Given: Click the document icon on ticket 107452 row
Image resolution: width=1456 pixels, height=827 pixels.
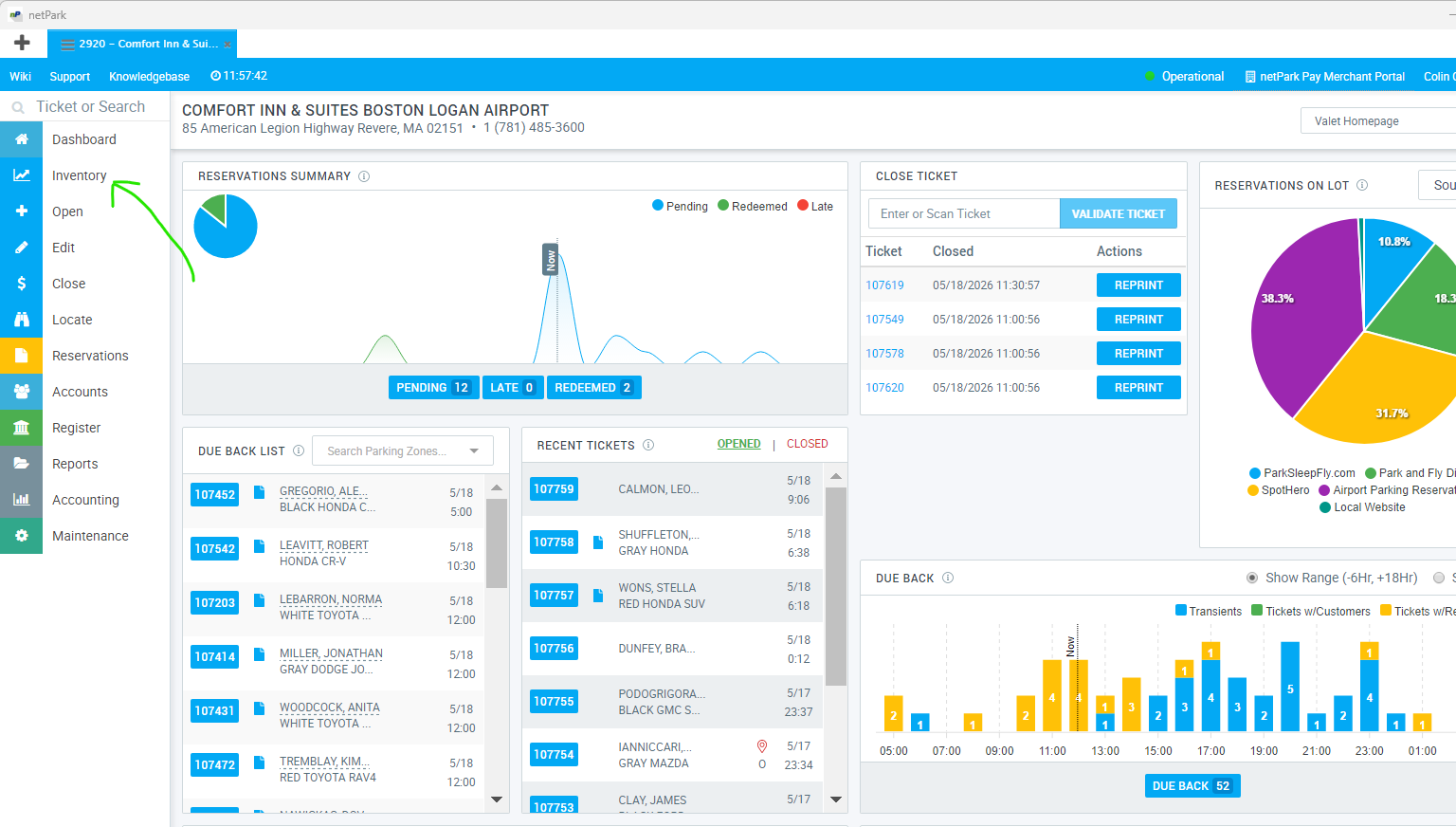Looking at the screenshot, I should pos(259,492).
